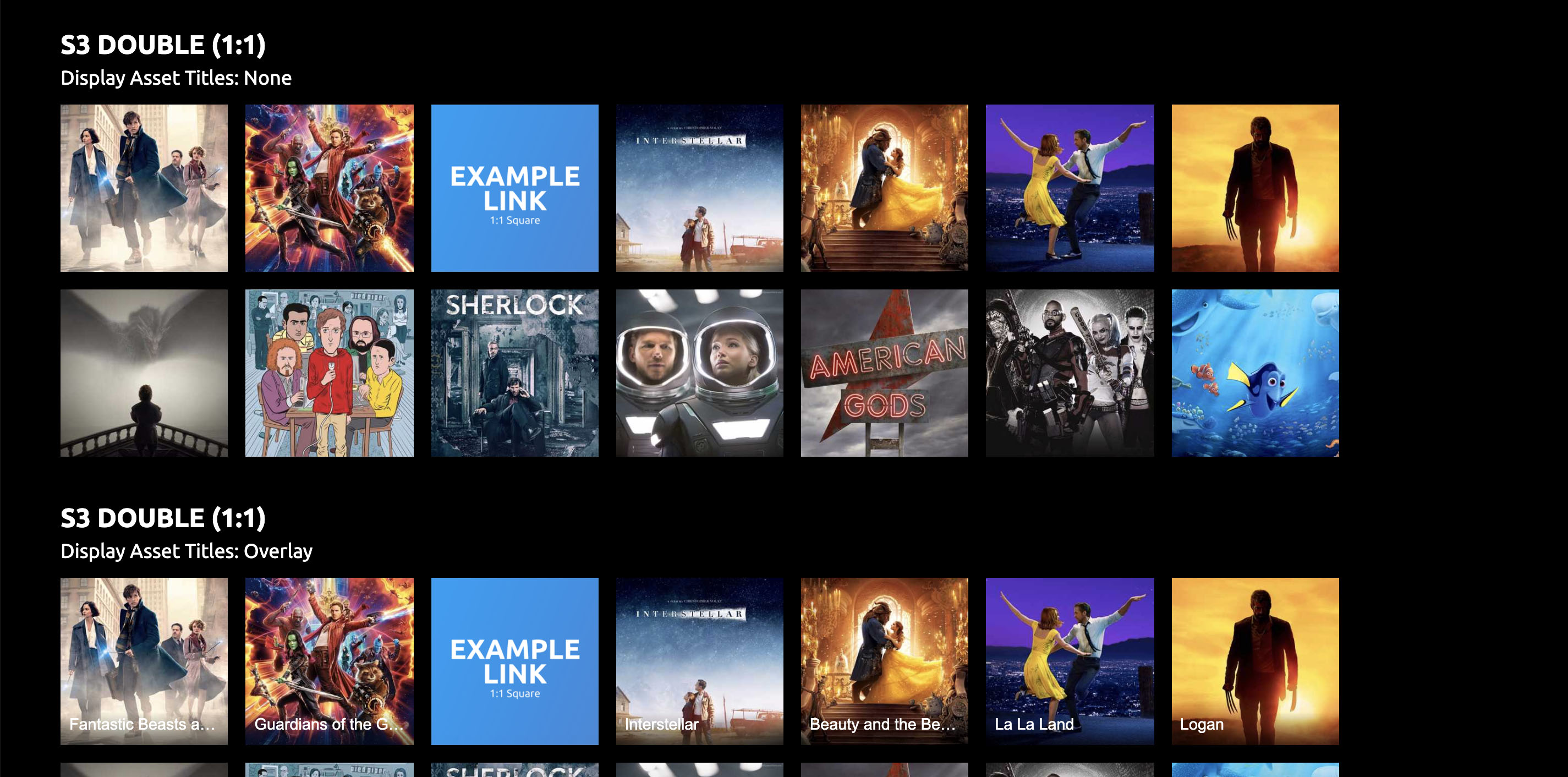Open the grey dragon silhouette poster
Image resolution: width=1568 pixels, height=777 pixels.
click(144, 373)
